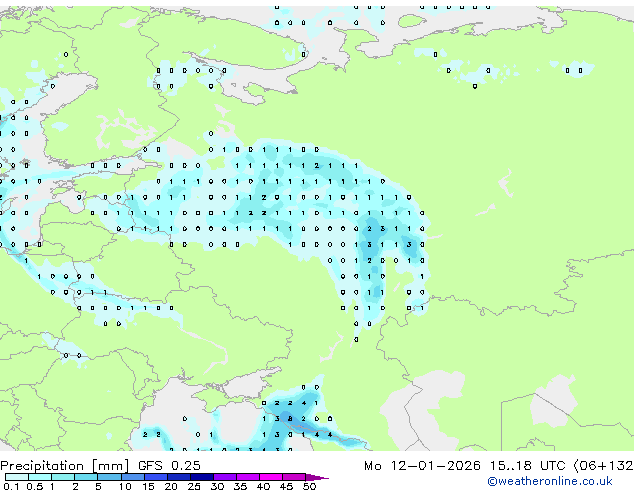Pick the legend swatch between 15 and 20
634x490 pixels.
click(156, 477)
